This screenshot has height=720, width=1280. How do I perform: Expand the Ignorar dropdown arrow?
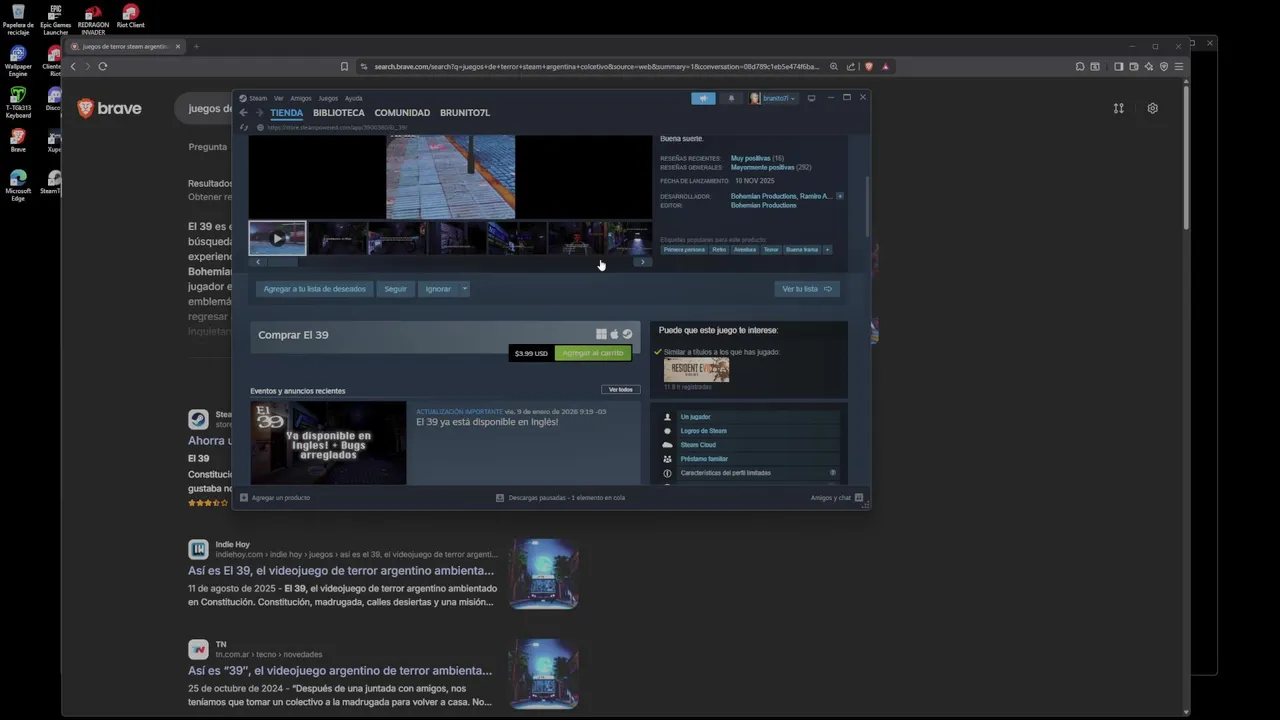[x=464, y=289]
